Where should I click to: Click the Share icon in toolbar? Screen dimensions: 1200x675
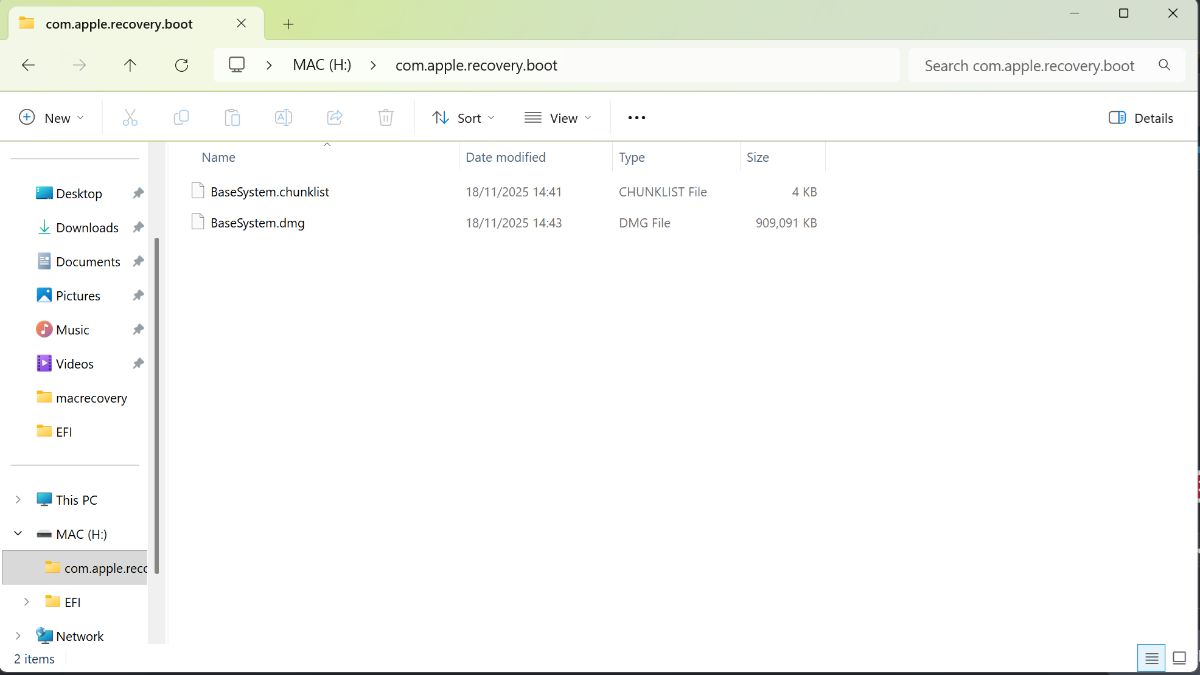[x=335, y=118]
